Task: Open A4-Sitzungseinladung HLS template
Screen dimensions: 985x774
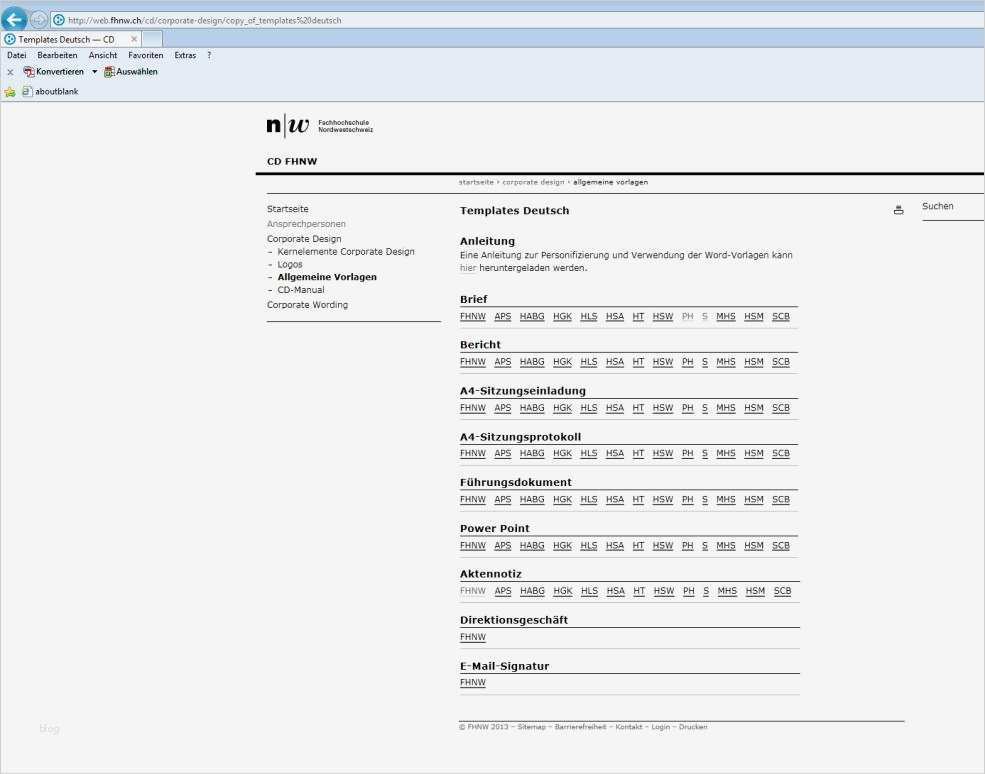Action: (x=589, y=408)
